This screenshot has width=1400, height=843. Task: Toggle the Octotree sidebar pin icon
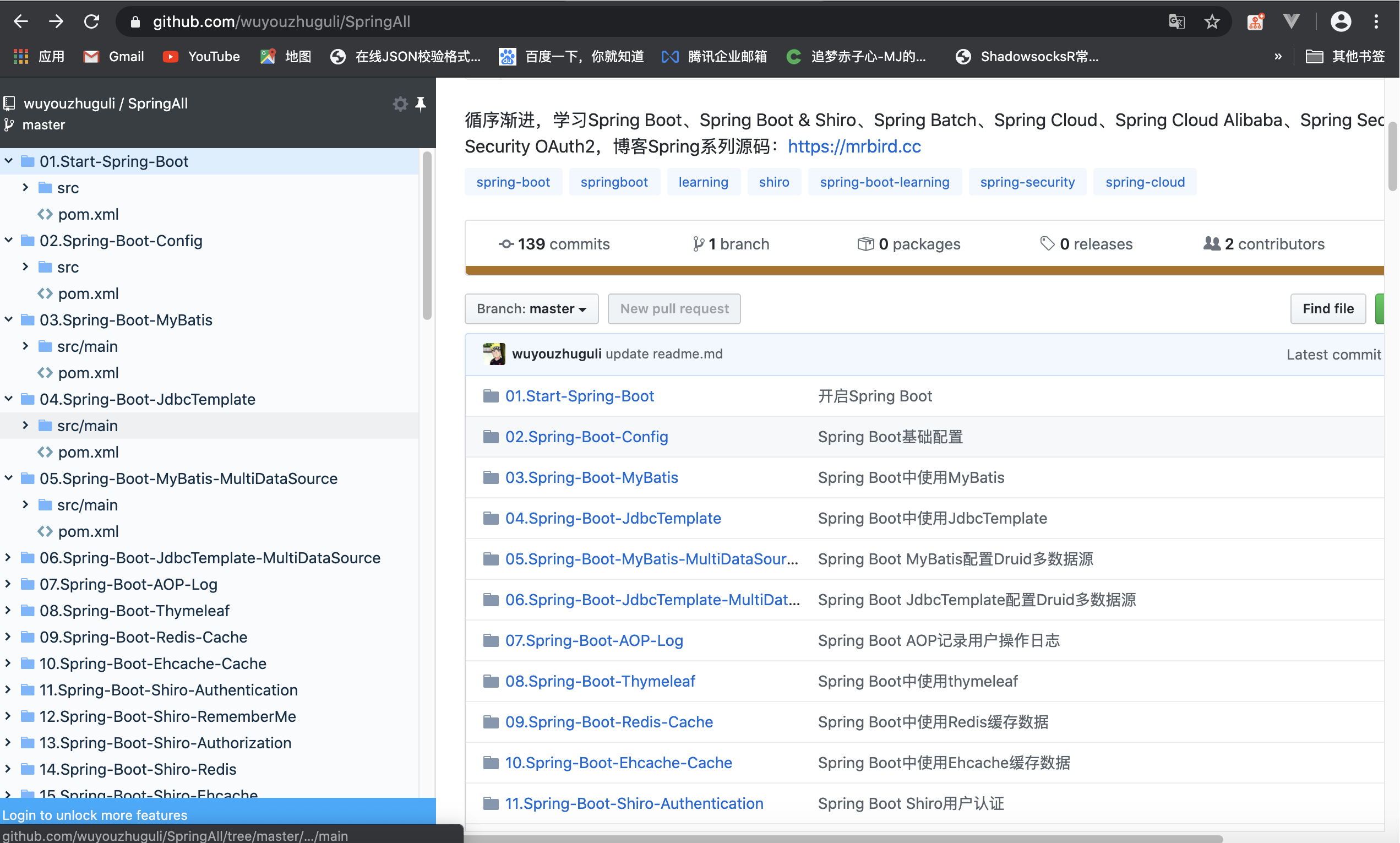420,104
